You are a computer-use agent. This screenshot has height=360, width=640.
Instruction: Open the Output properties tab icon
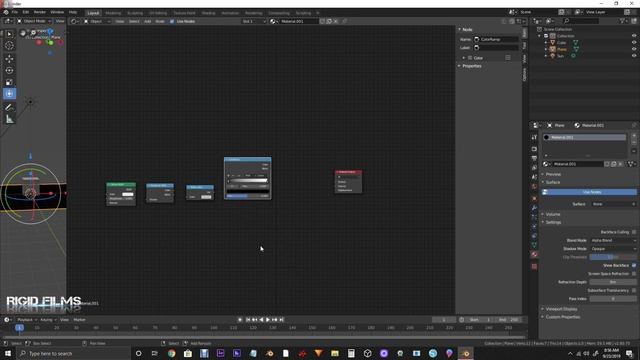point(534,158)
